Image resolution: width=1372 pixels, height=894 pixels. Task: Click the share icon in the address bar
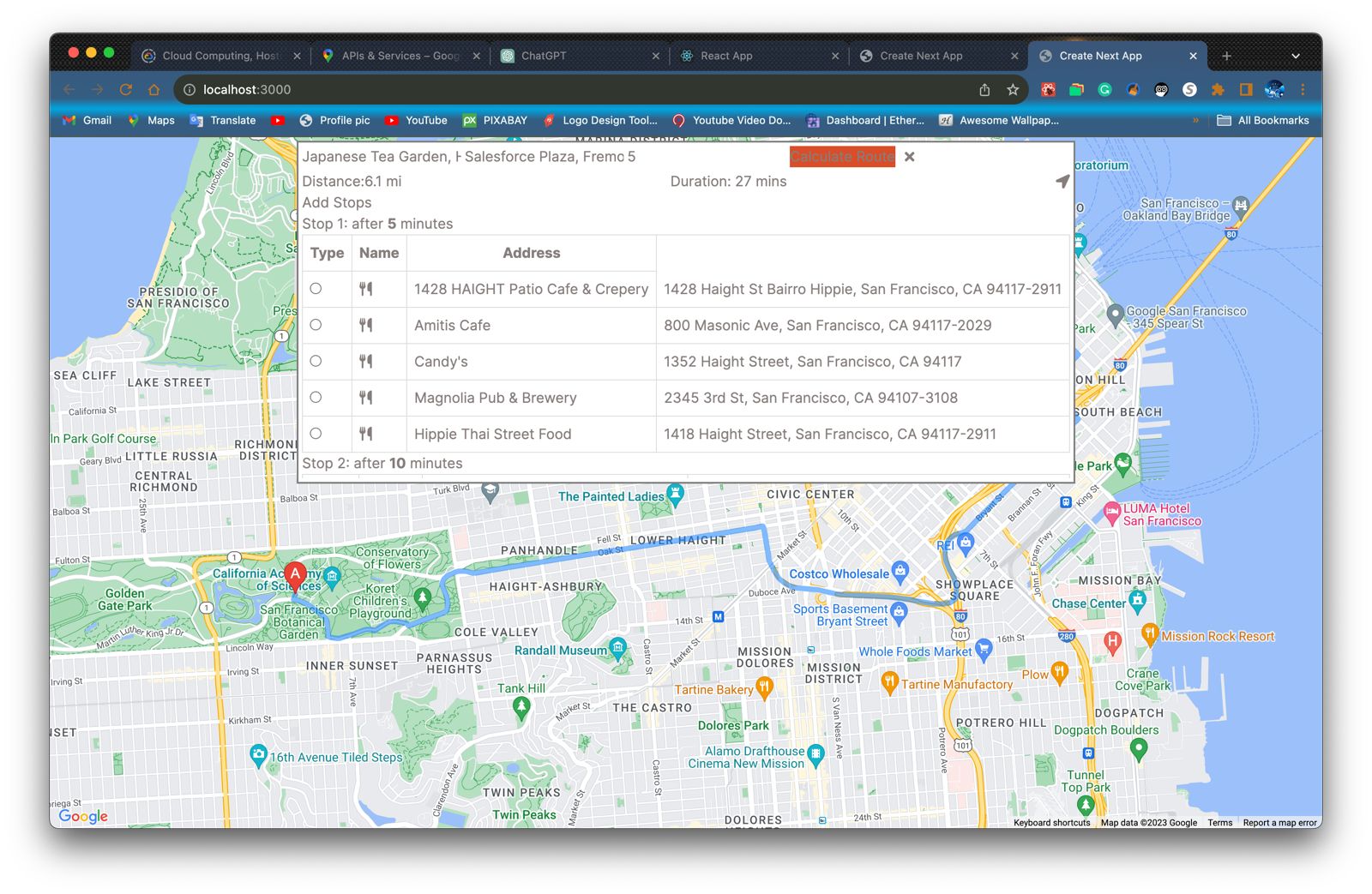pos(984,89)
